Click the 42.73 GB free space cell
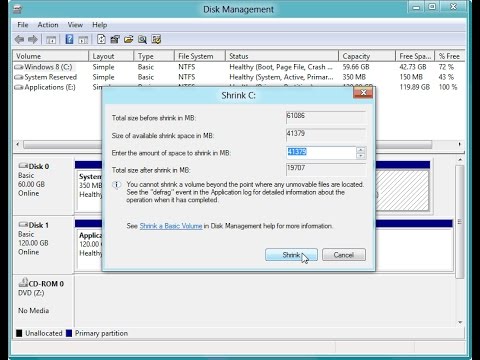Image resolution: width=480 pixels, height=360 pixels. 413,67
